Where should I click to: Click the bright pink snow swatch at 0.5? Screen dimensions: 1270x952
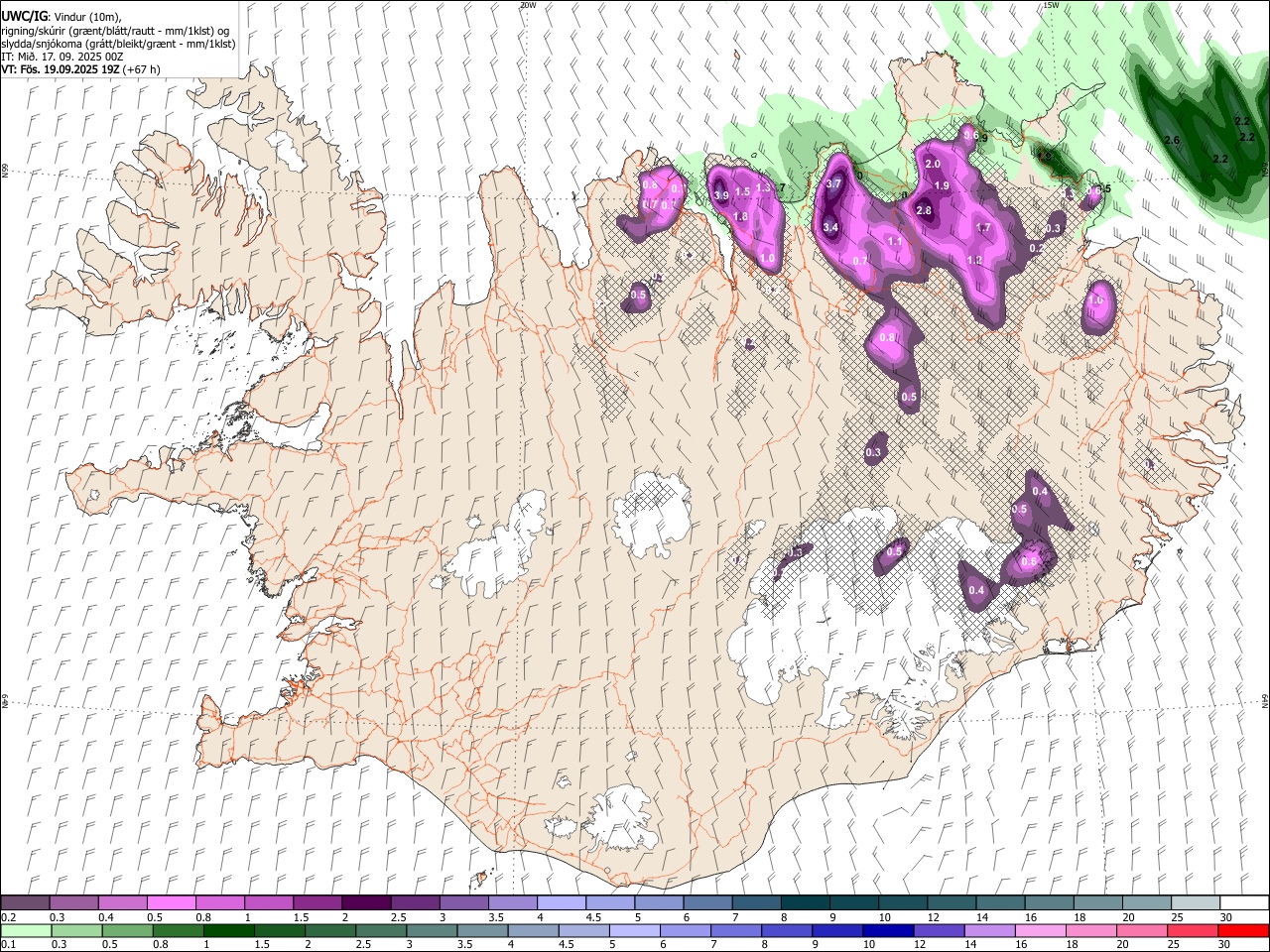tap(171, 903)
